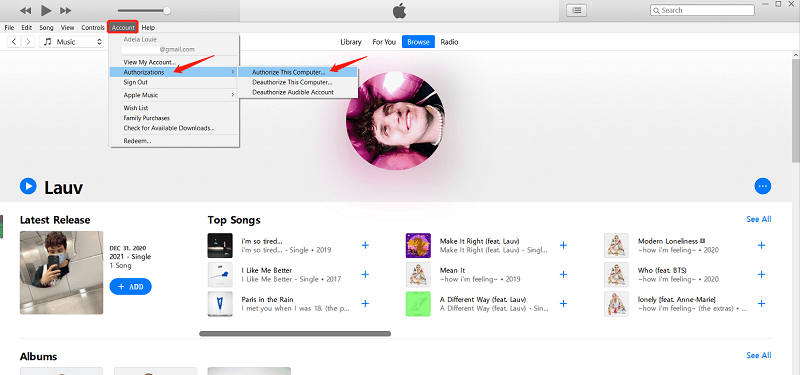Expand the Apple Music submenu
800x375 pixels.
(174, 95)
